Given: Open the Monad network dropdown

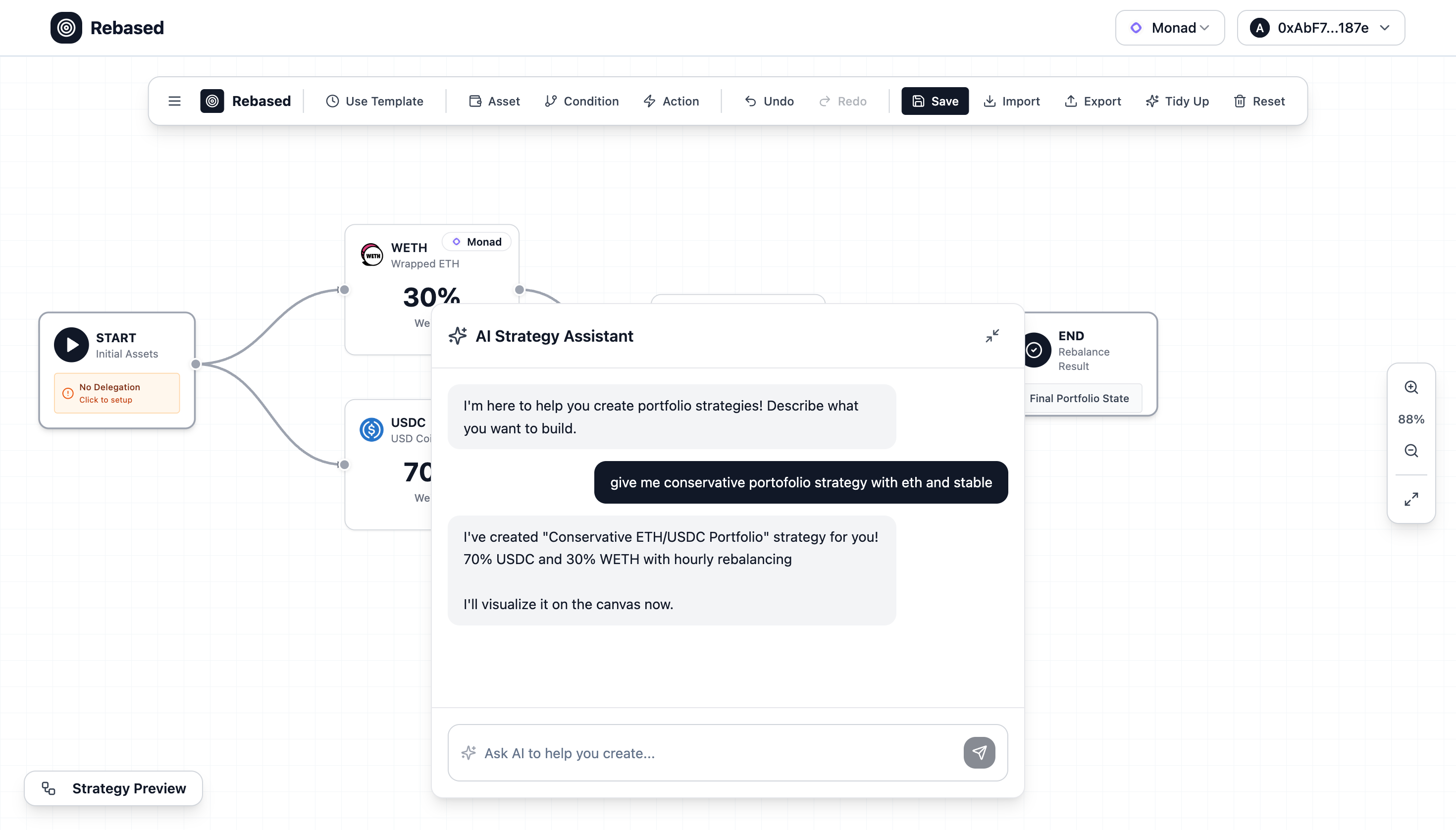Looking at the screenshot, I should (1169, 28).
